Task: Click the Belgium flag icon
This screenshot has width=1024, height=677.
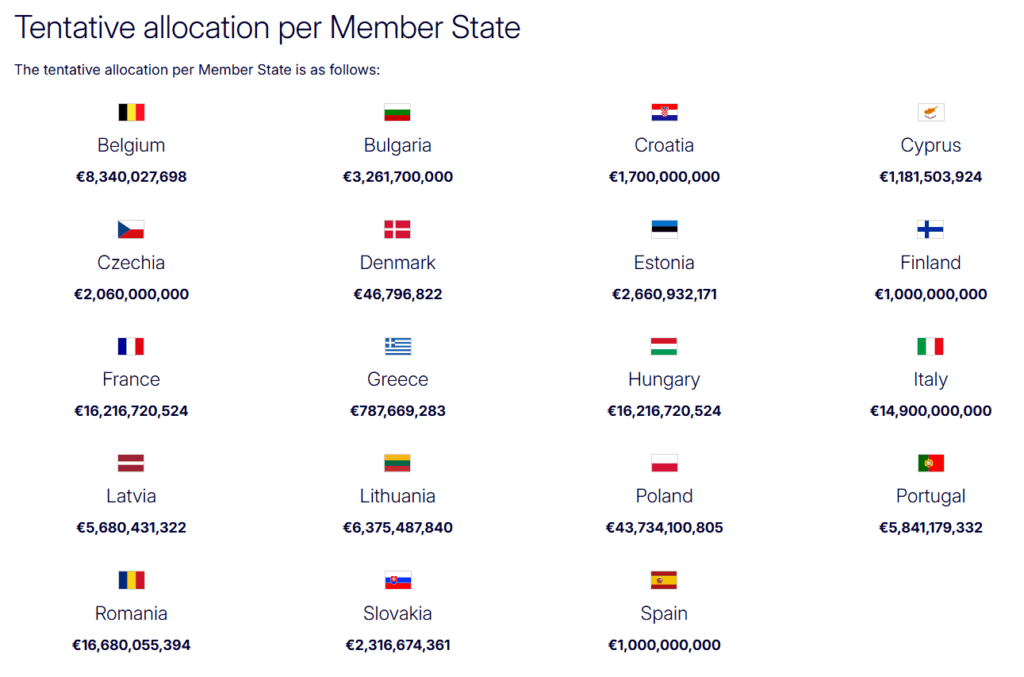Action: 131,112
